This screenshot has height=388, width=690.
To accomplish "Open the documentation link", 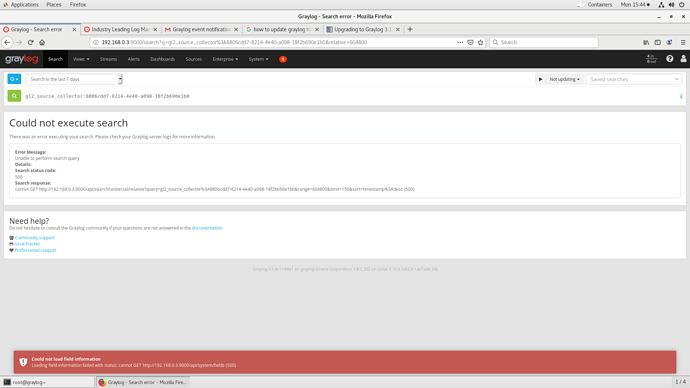I will [207, 228].
